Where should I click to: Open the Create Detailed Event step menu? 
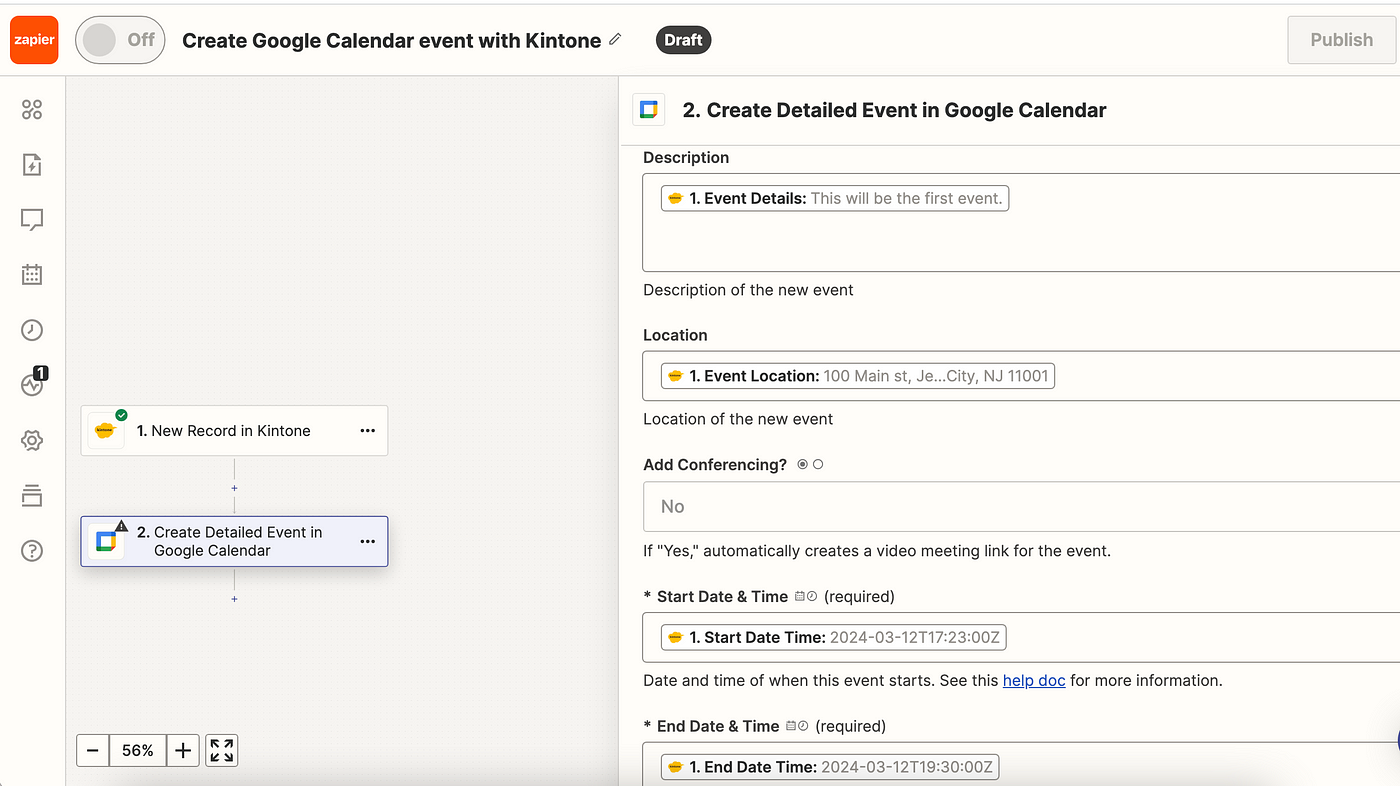pyautogui.click(x=368, y=541)
